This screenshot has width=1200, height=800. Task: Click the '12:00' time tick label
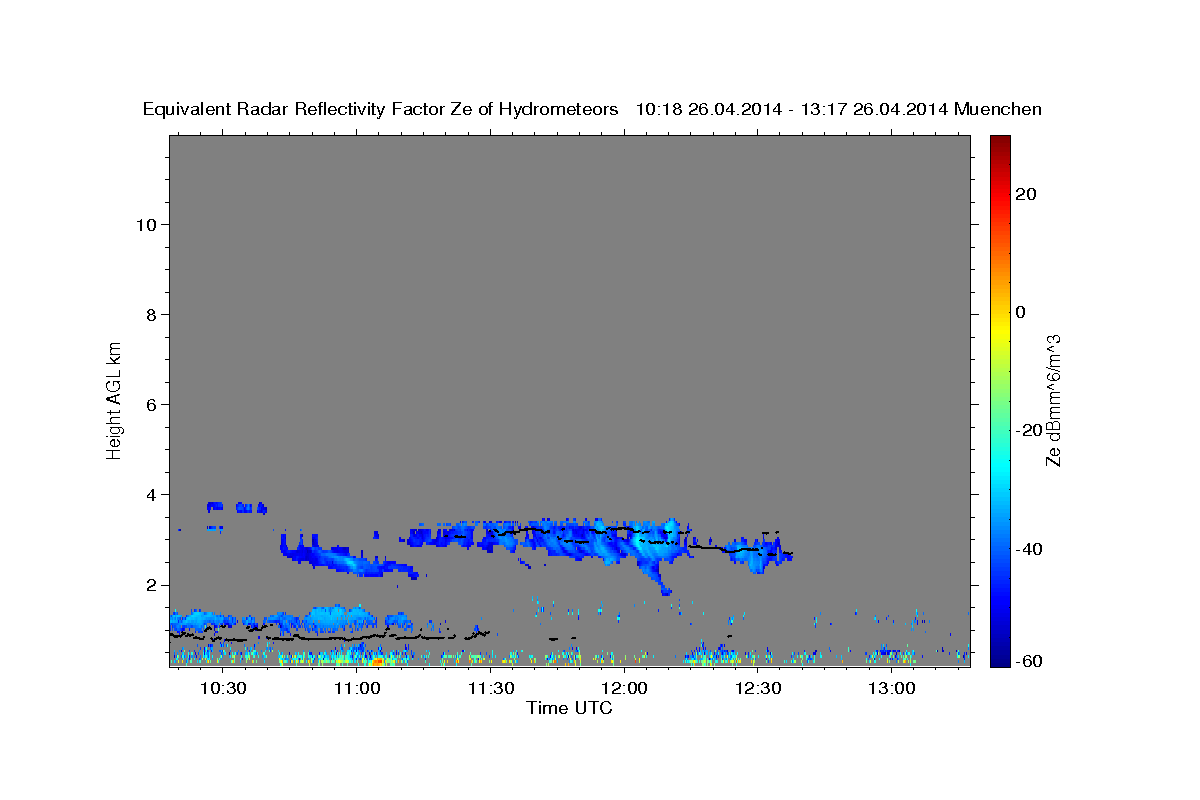pyautogui.click(x=624, y=688)
